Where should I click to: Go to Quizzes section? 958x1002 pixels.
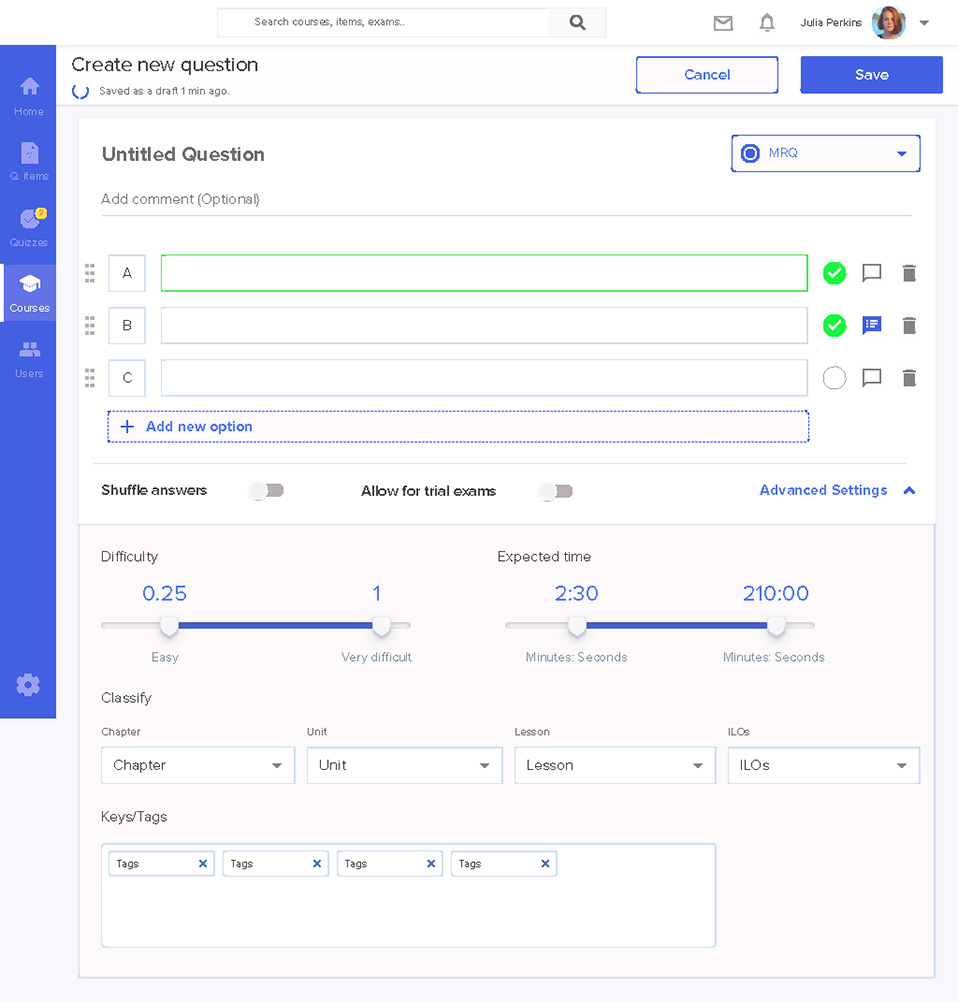[x=29, y=227]
